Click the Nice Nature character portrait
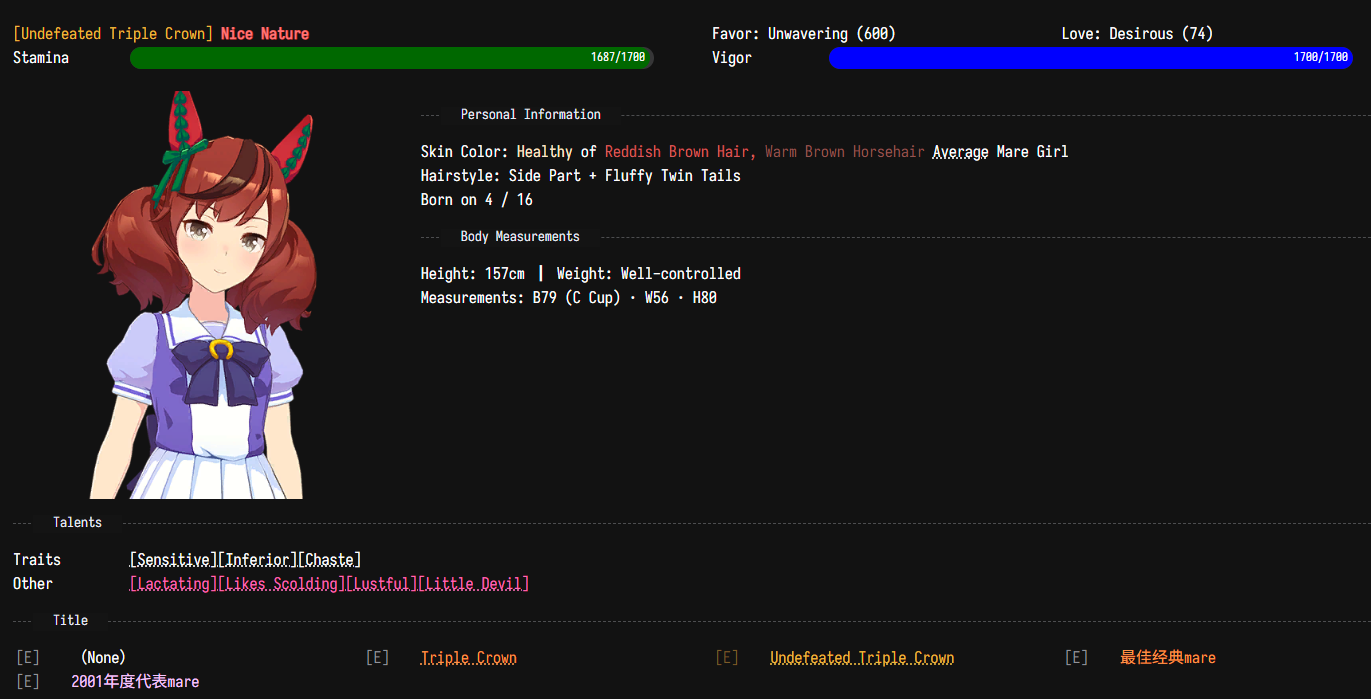This screenshot has height=699, width=1371. point(204,295)
